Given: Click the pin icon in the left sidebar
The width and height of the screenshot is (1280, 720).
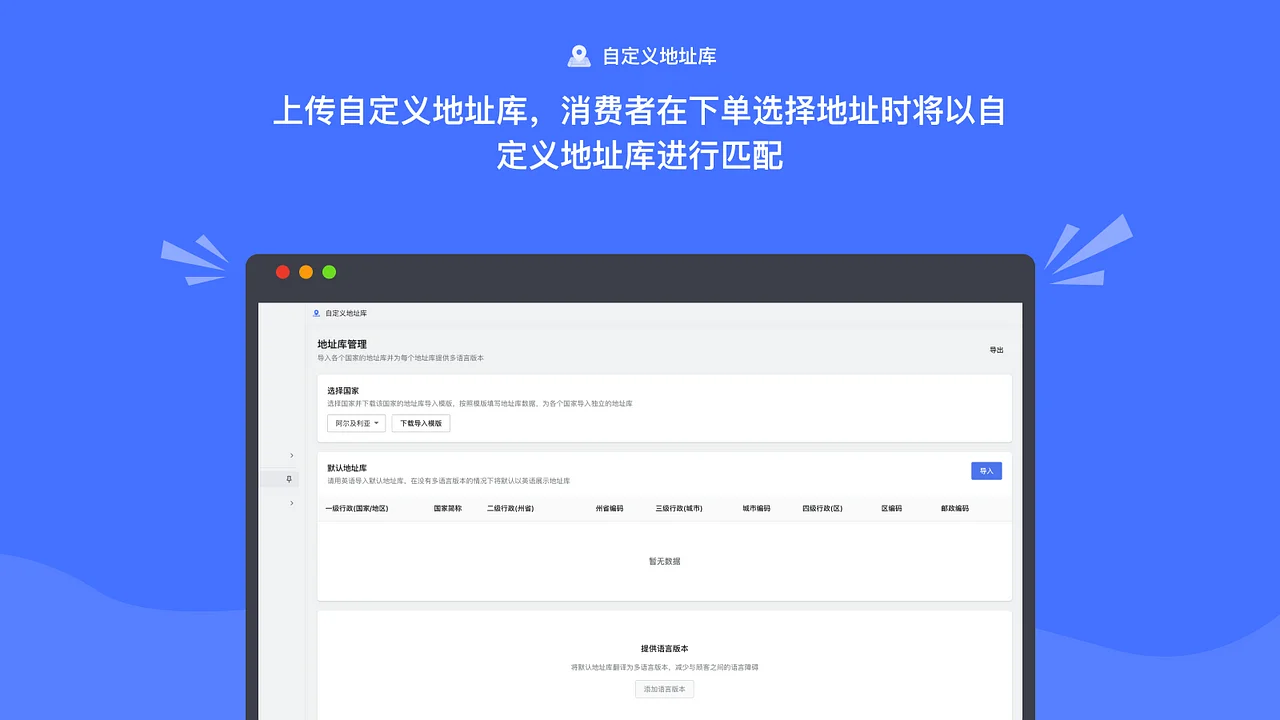Looking at the screenshot, I should pos(290,478).
